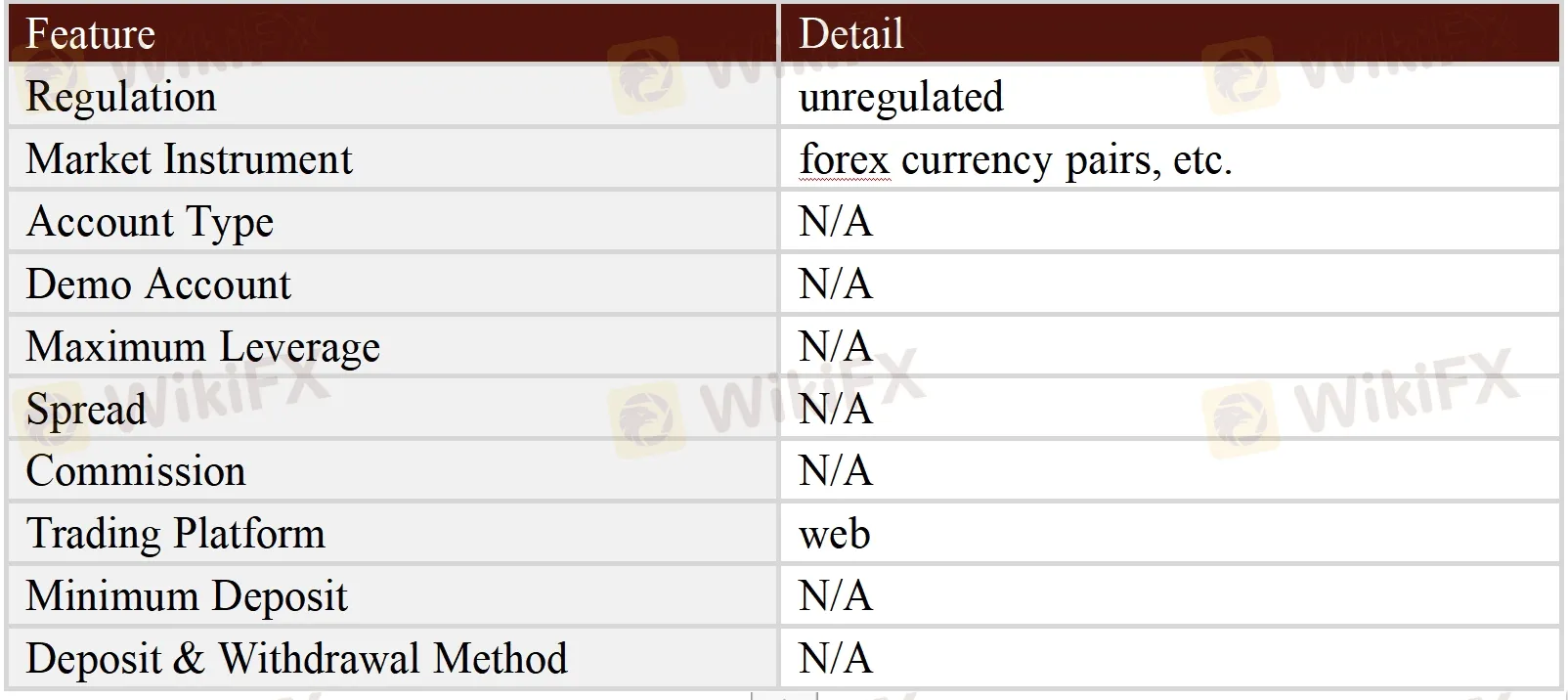Select the Minimum Deposit label
The image size is (1568, 700).
point(187,596)
